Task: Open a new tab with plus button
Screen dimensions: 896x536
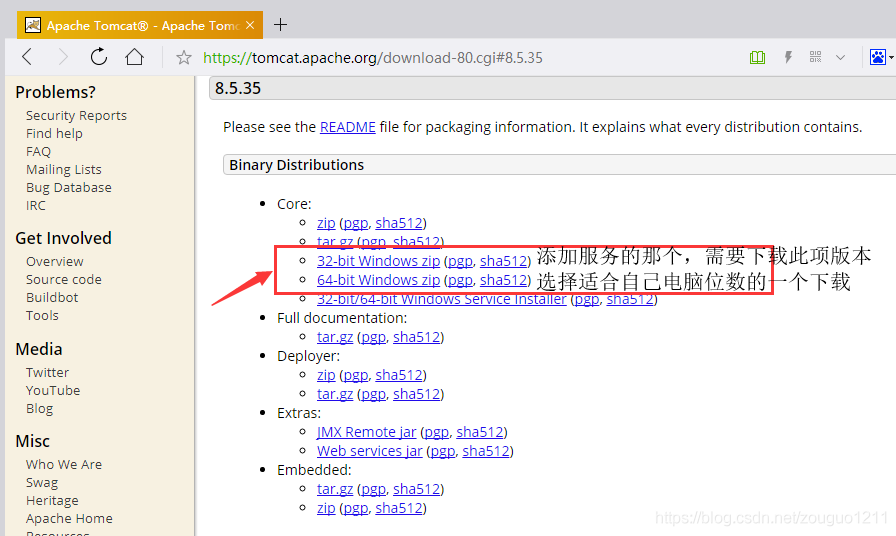Action: click(x=280, y=25)
